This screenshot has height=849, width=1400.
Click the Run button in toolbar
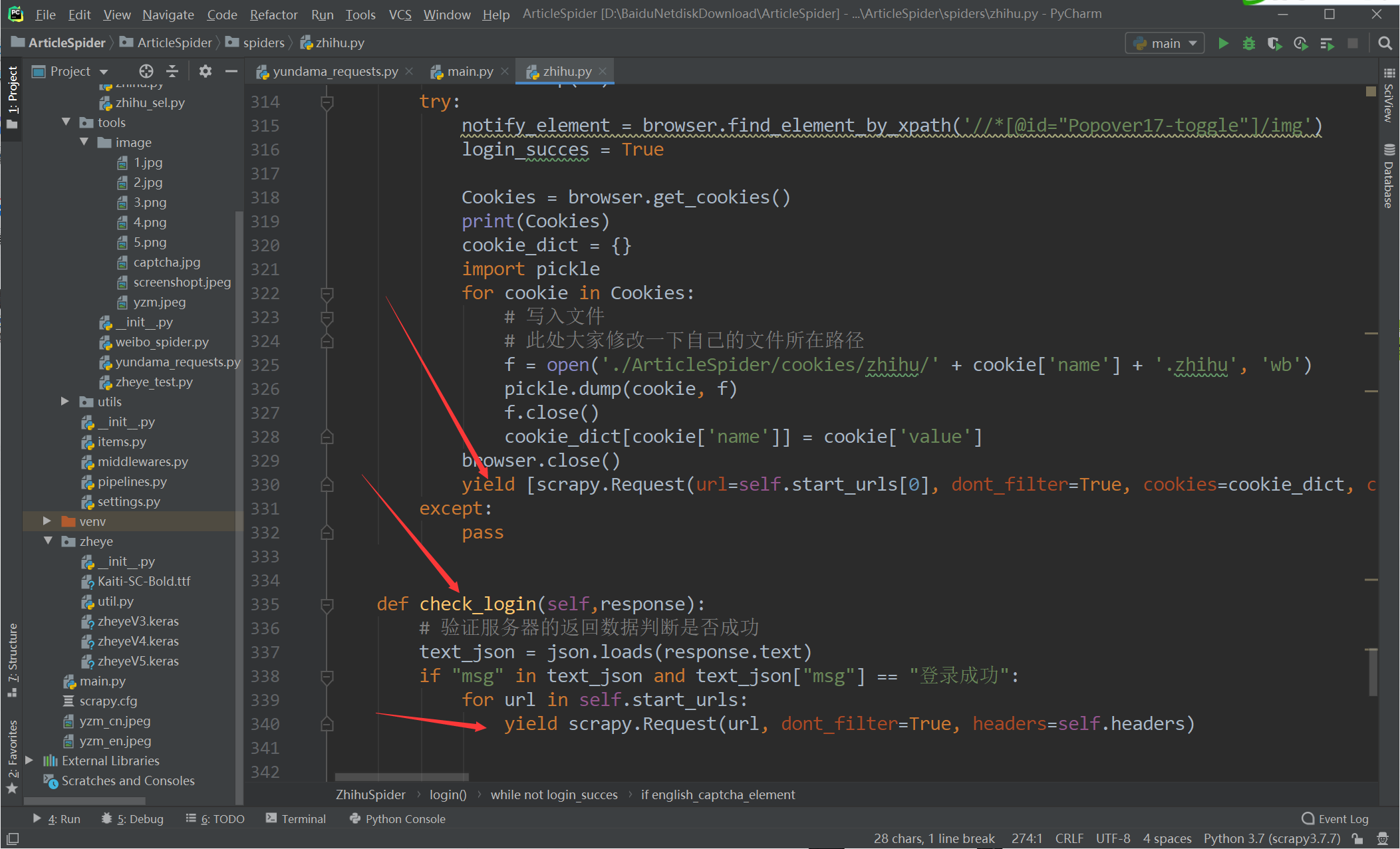pyautogui.click(x=1224, y=43)
